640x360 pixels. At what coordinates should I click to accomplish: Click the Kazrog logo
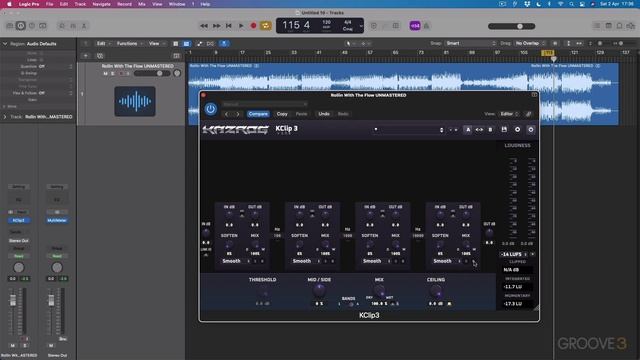click(x=236, y=130)
